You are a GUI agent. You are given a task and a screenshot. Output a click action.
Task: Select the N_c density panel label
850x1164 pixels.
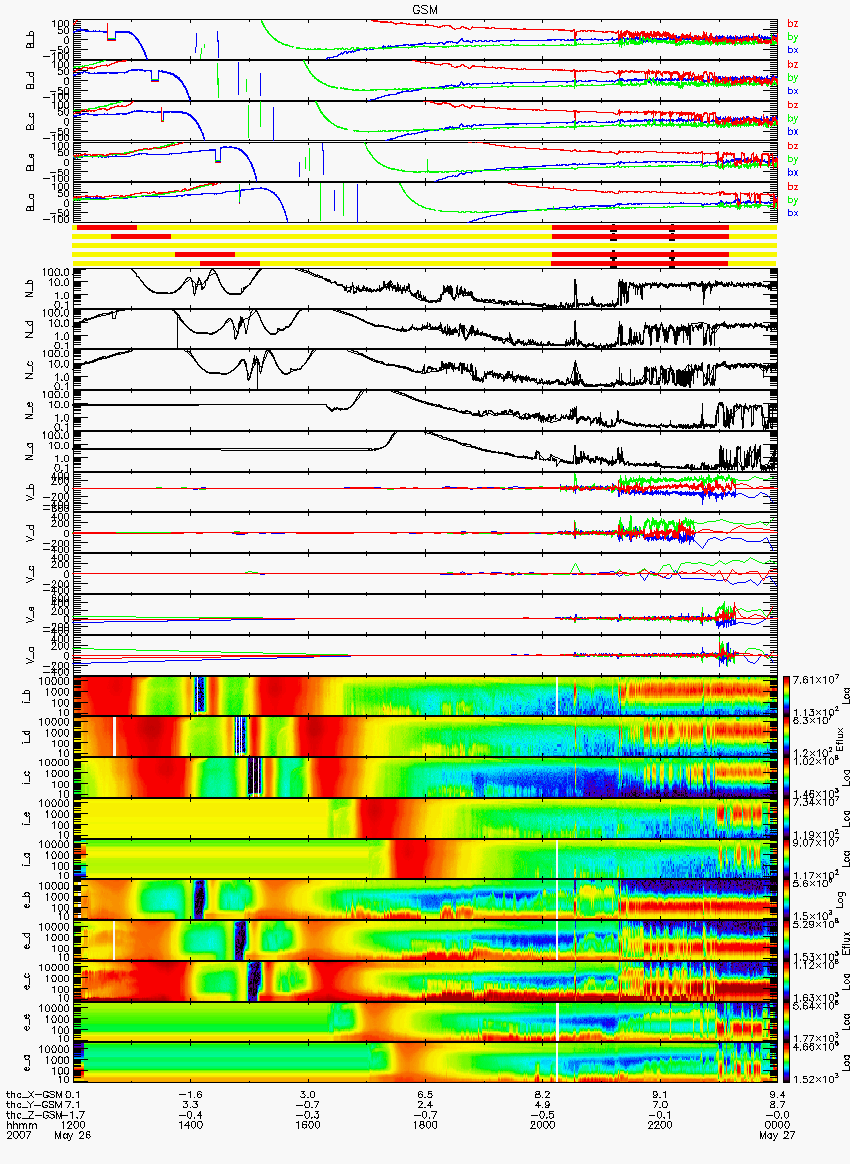click(x=30, y=369)
